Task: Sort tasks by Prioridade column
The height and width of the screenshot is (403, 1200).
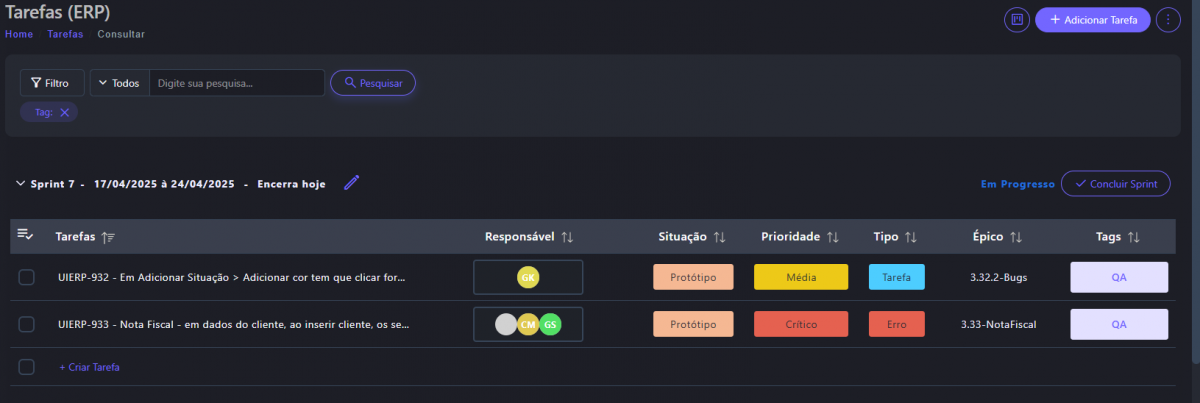Action: [x=832, y=237]
